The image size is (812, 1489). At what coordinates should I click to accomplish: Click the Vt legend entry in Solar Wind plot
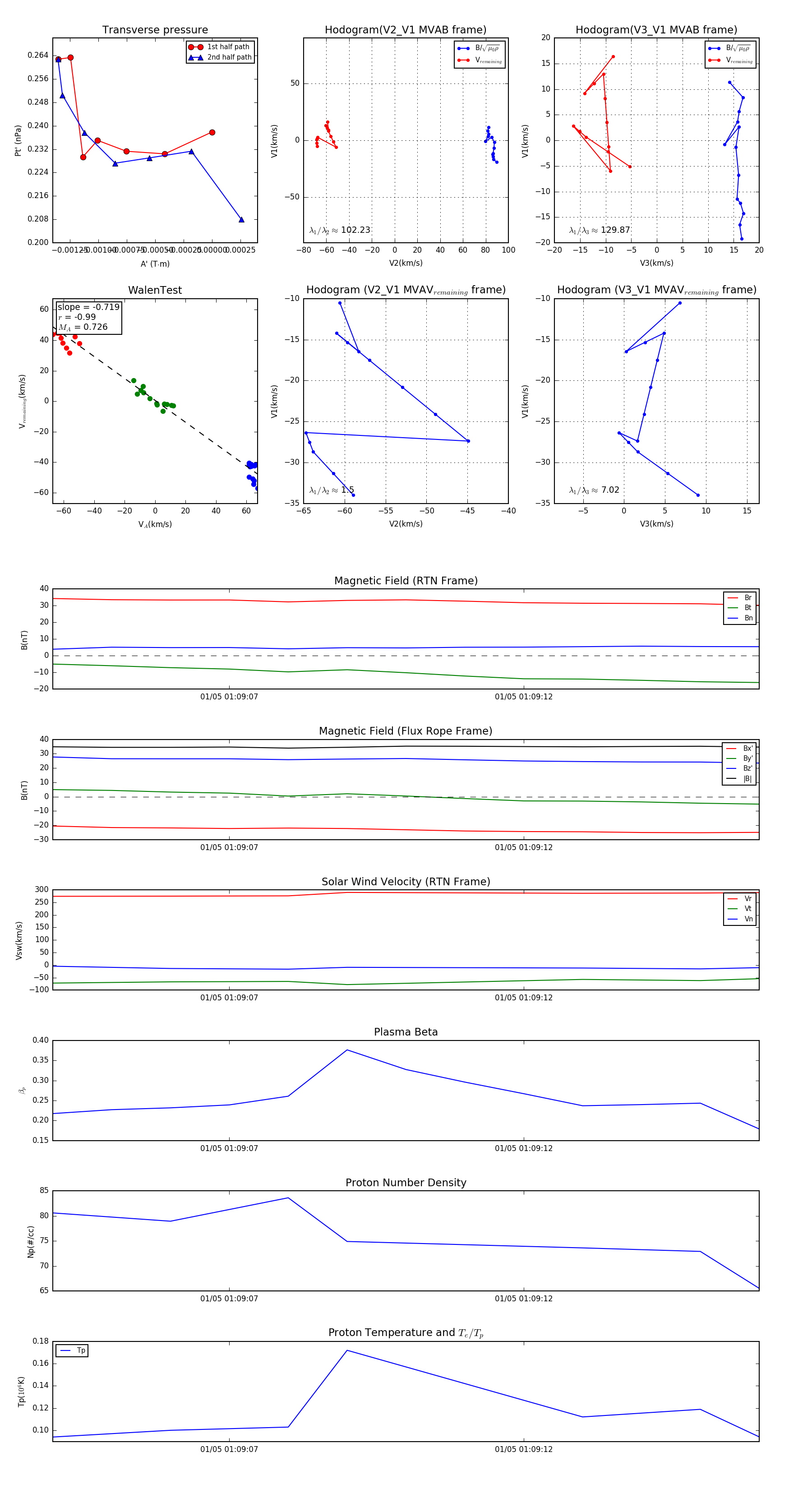pyautogui.click(x=740, y=909)
